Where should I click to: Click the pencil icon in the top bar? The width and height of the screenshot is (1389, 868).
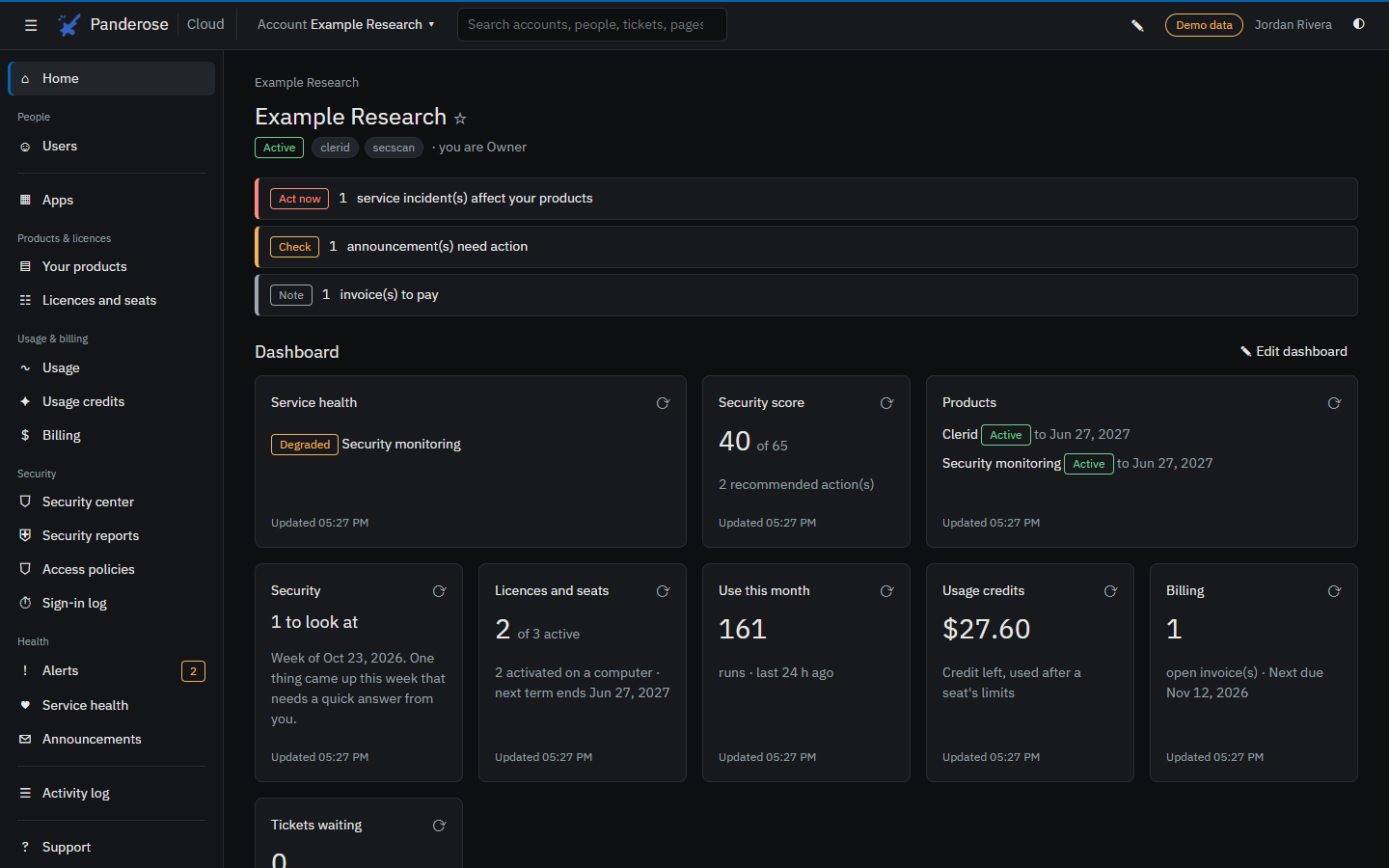point(1137,25)
